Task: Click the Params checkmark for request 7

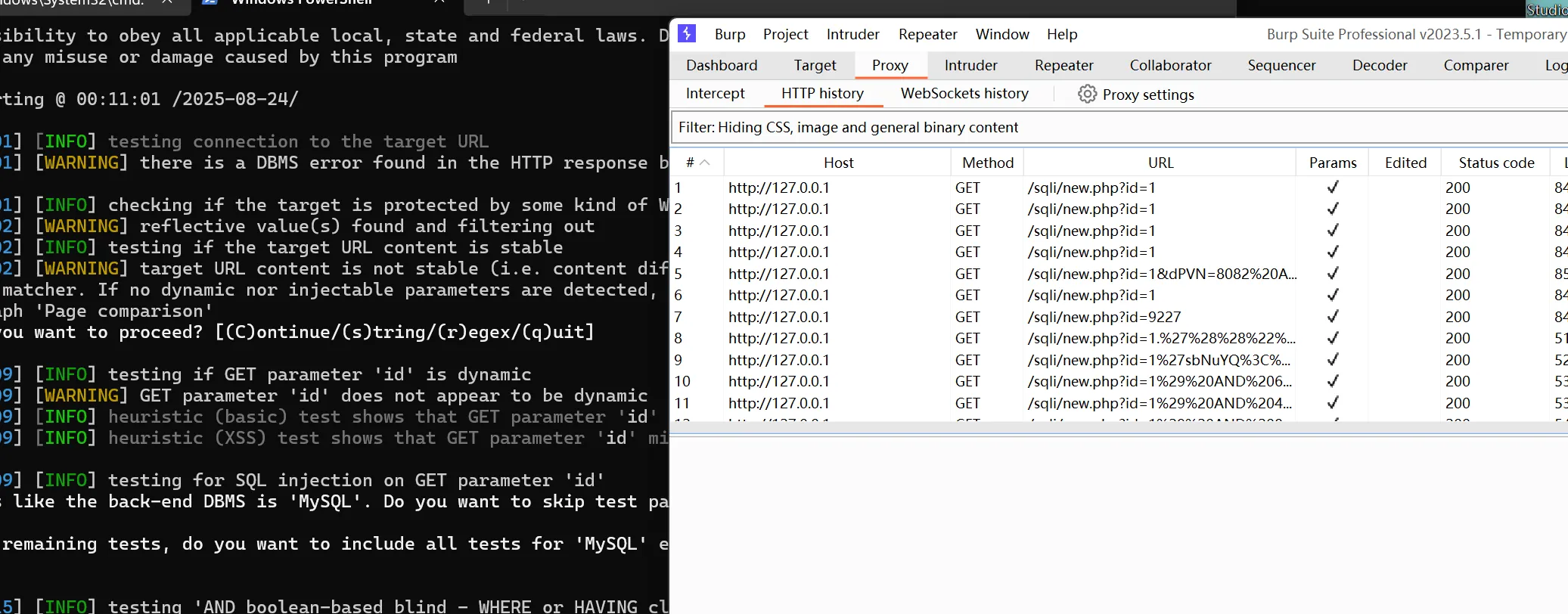Action: [1333, 317]
